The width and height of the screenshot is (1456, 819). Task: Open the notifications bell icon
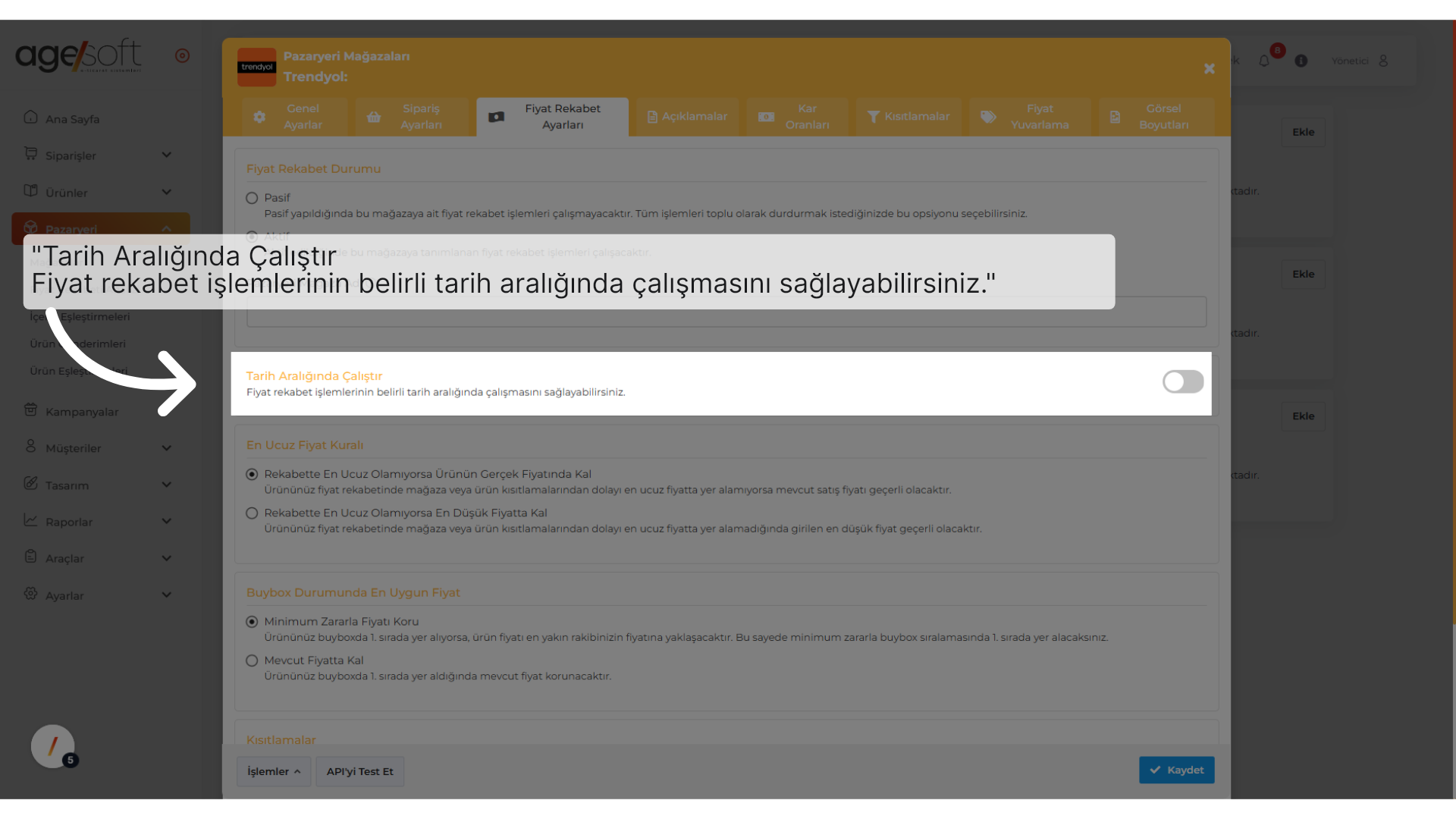(x=1264, y=61)
